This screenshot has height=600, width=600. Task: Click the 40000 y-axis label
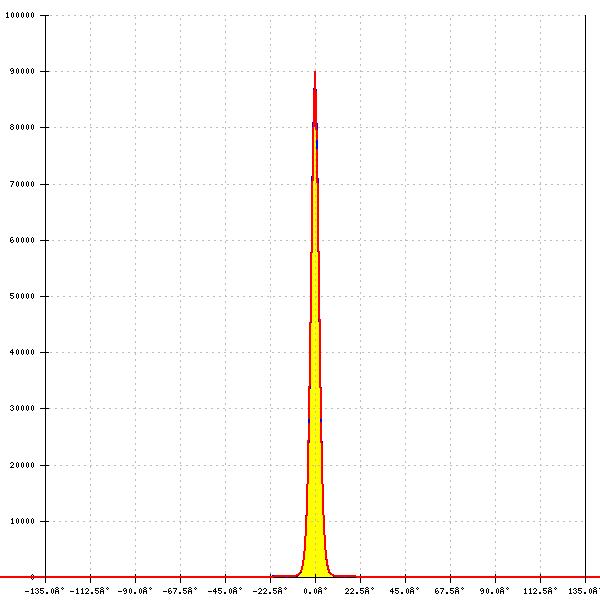pos(22,352)
